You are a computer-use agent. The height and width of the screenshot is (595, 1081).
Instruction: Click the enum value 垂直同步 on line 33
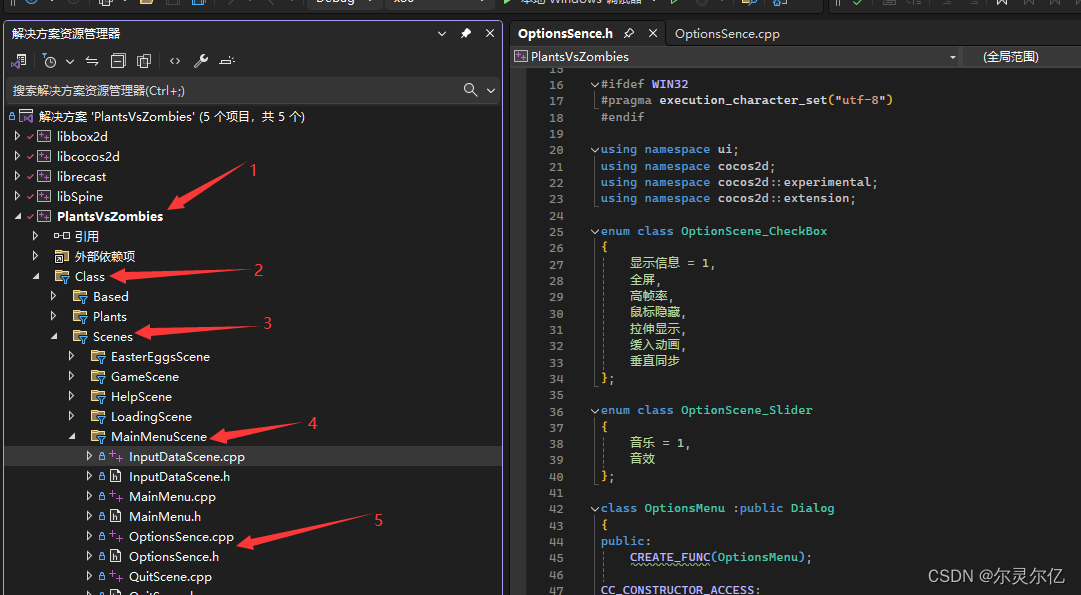pos(654,361)
